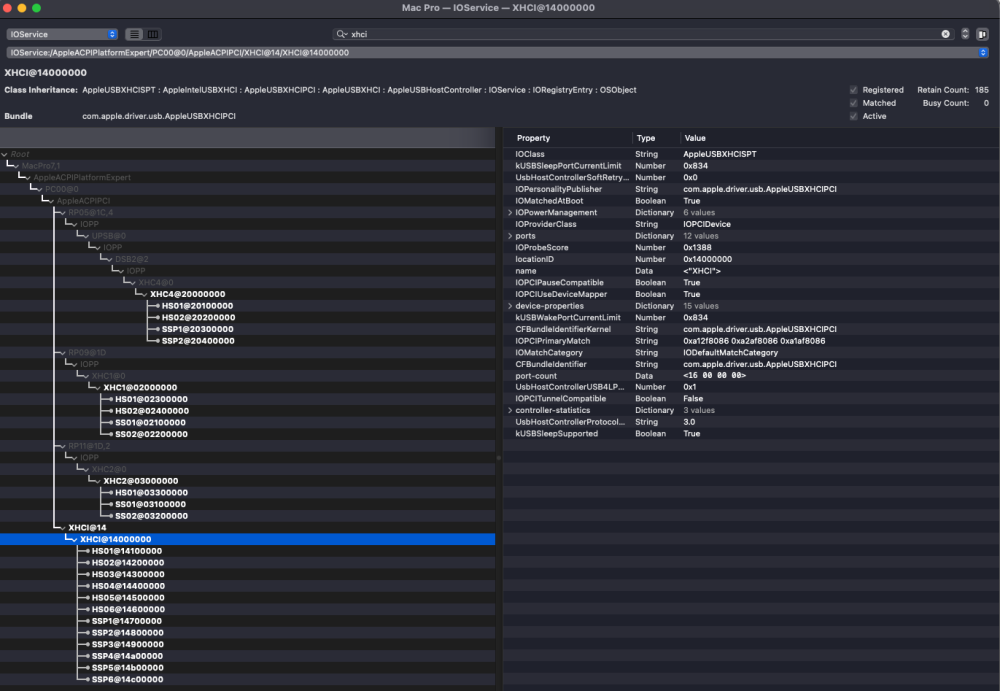1000x691 pixels.
Task: Collapse the XHC4@20000000 node
Action: (144, 294)
